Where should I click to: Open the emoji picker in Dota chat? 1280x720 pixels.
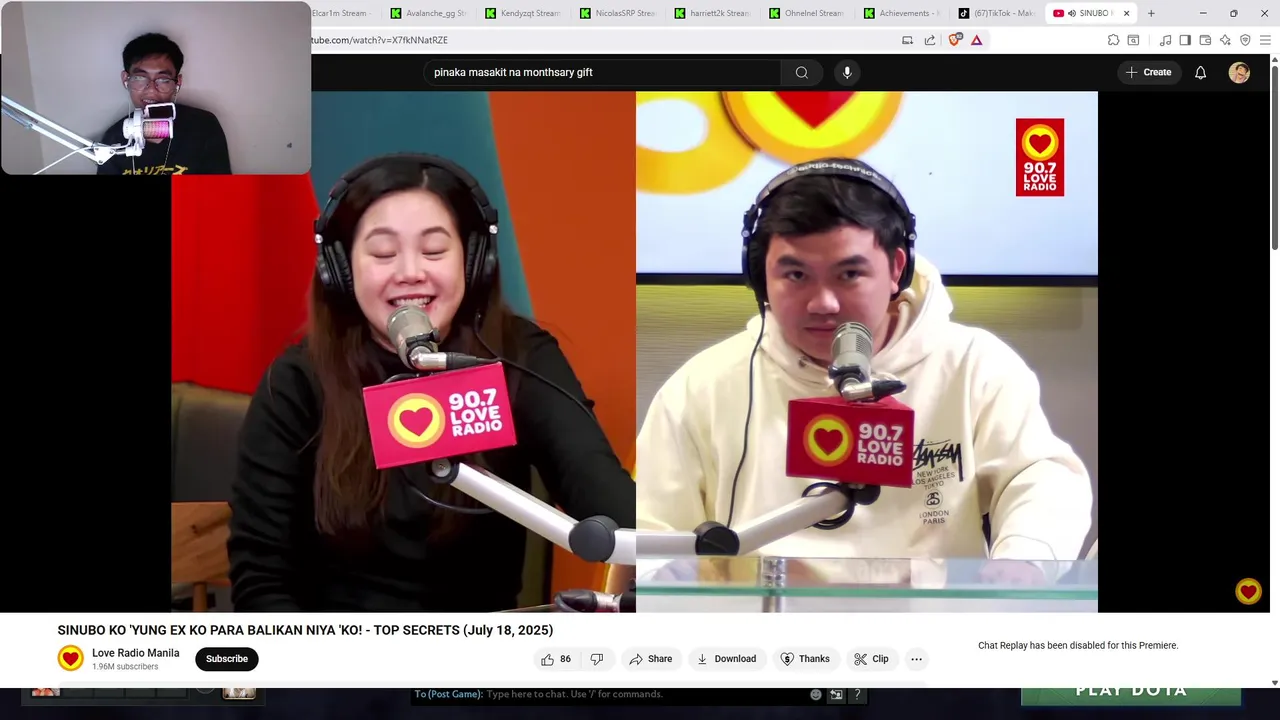click(816, 694)
